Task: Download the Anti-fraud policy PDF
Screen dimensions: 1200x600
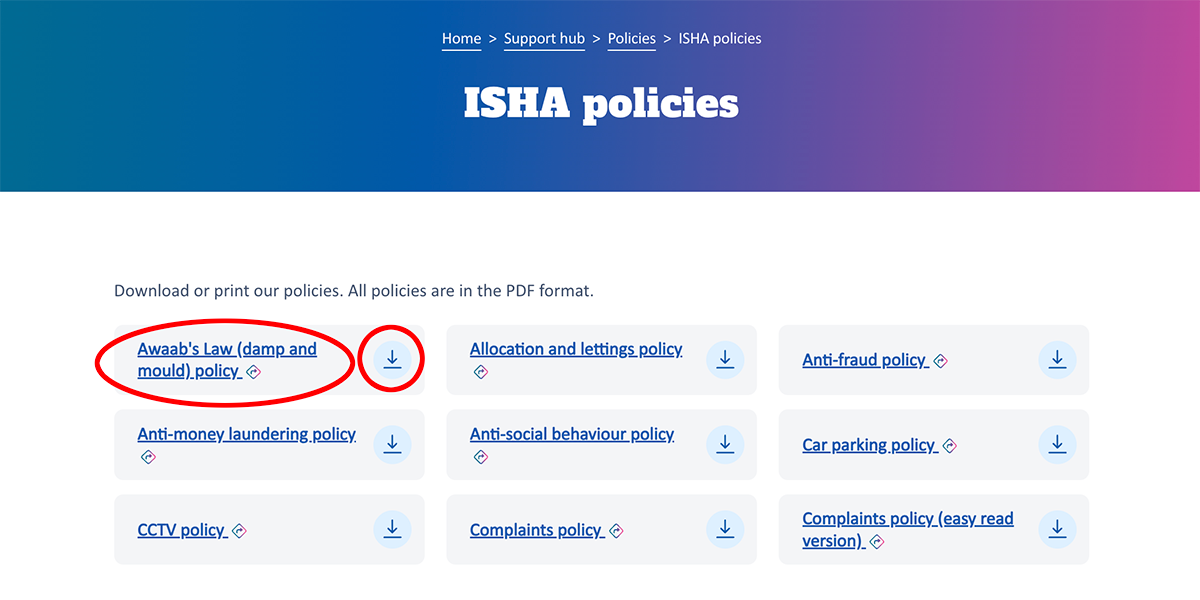Action: pos(1057,359)
